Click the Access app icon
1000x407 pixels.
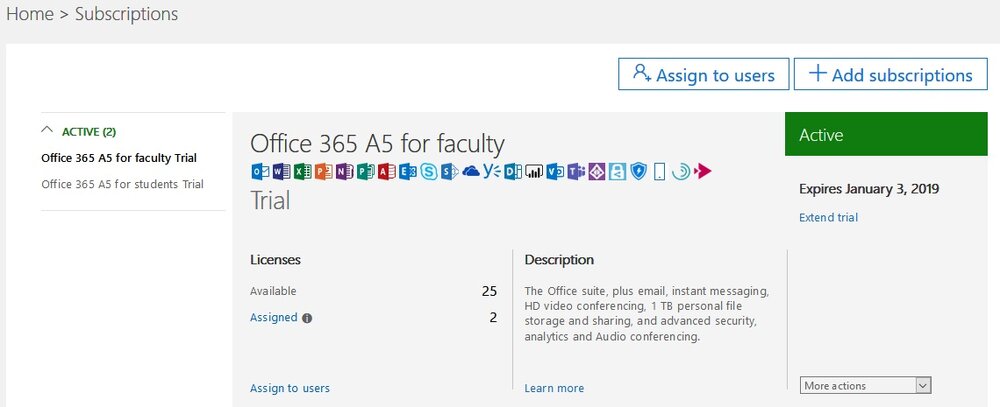click(x=386, y=172)
